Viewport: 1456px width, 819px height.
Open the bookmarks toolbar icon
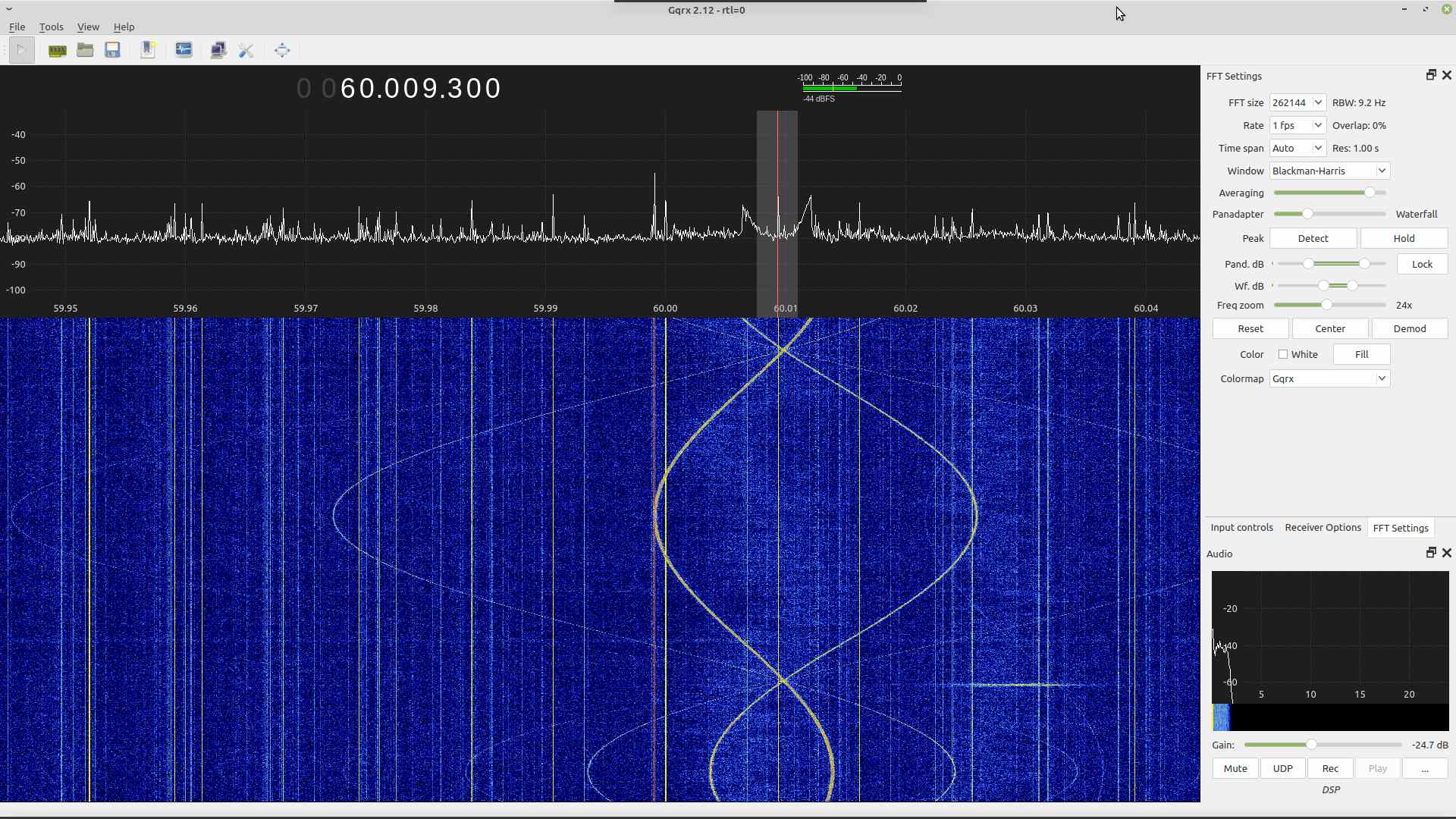148,50
